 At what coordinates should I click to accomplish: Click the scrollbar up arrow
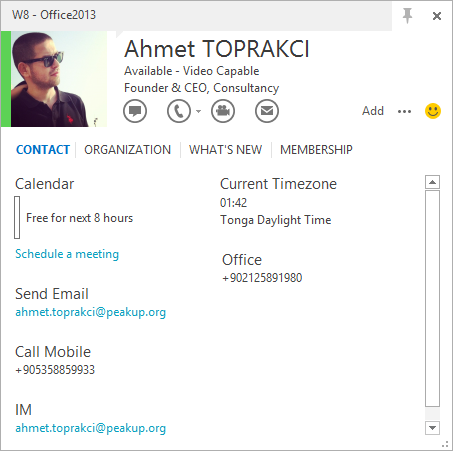pos(432,182)
